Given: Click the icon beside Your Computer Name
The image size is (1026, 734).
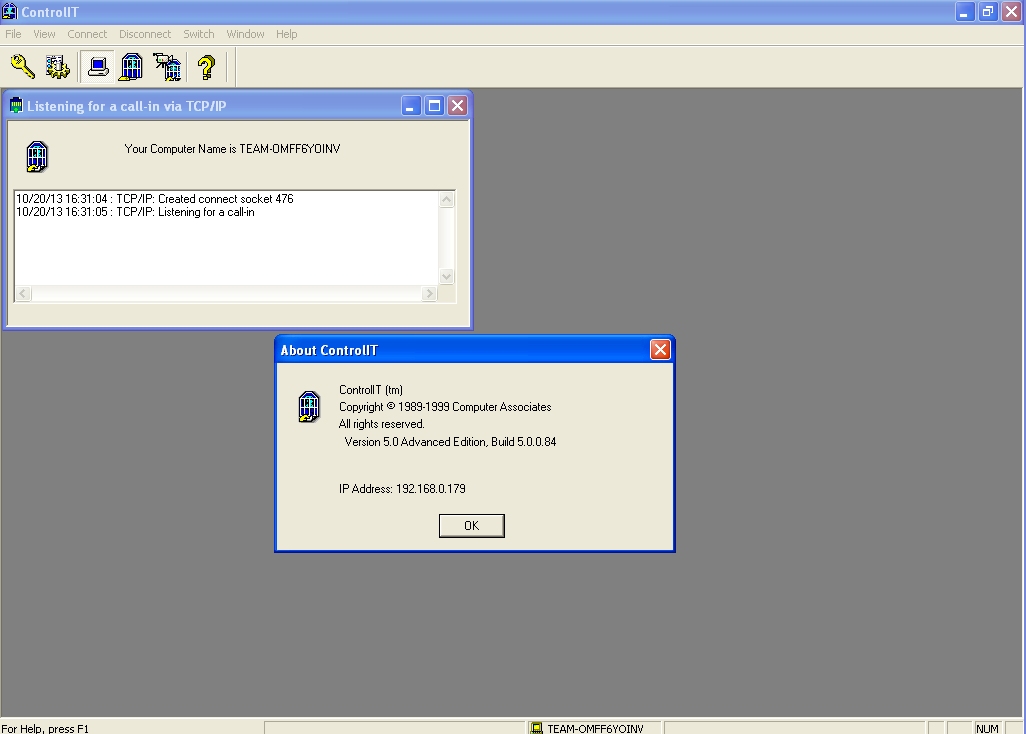Looking at the screenshot, I should (x=37, y=157).
